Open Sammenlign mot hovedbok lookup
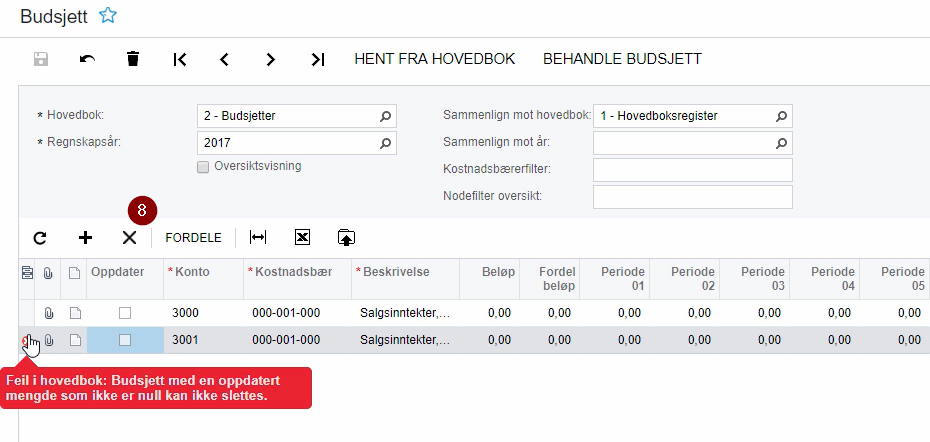930x442 pixels. pos(782,116)
